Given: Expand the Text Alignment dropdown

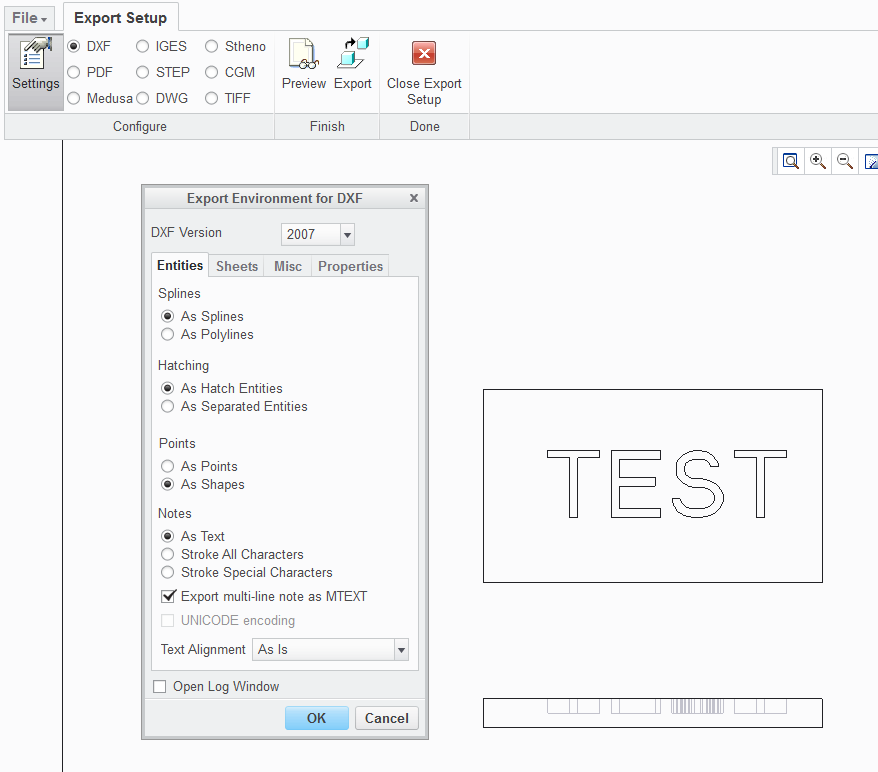Looking at the screenshot, I should 401,650.
